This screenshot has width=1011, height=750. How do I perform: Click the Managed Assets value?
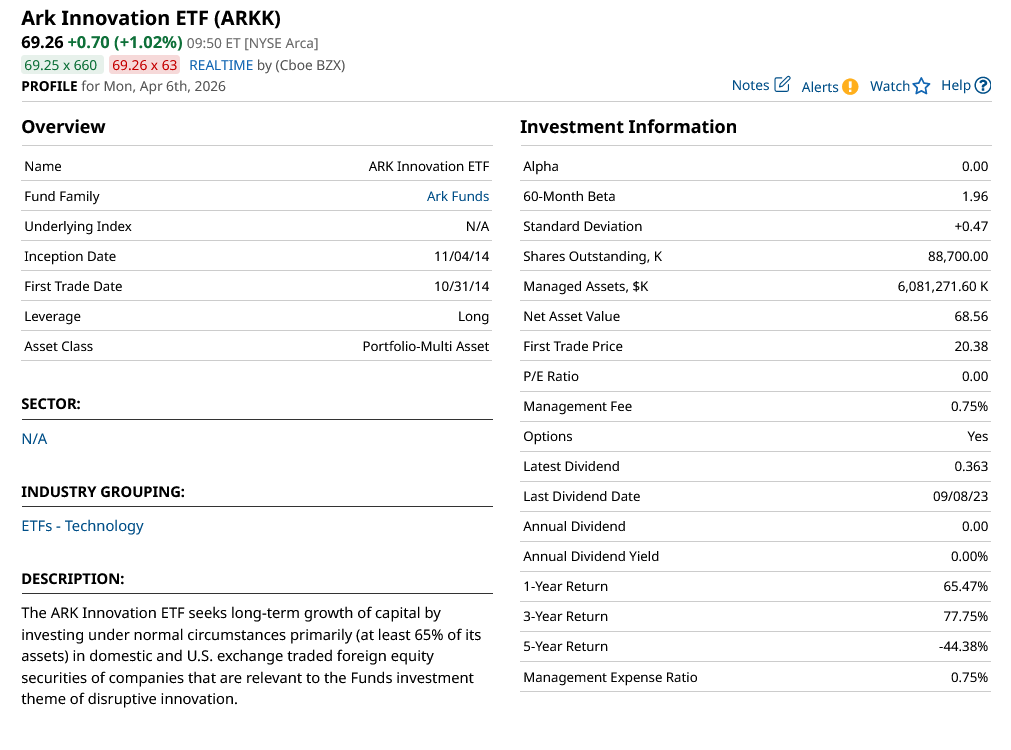click(x=942, y=286)
